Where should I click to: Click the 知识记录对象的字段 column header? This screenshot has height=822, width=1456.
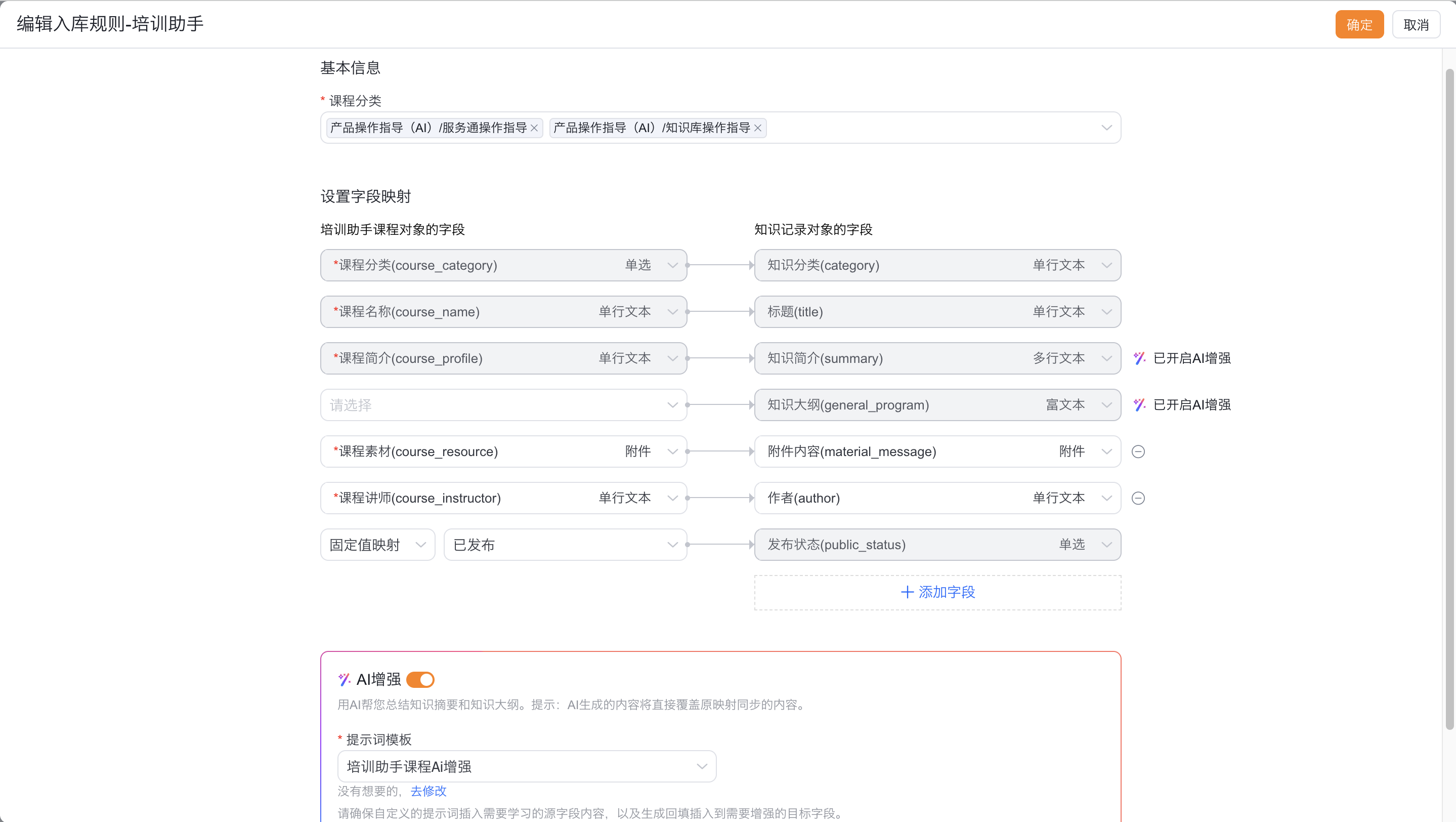pos(813,229)
